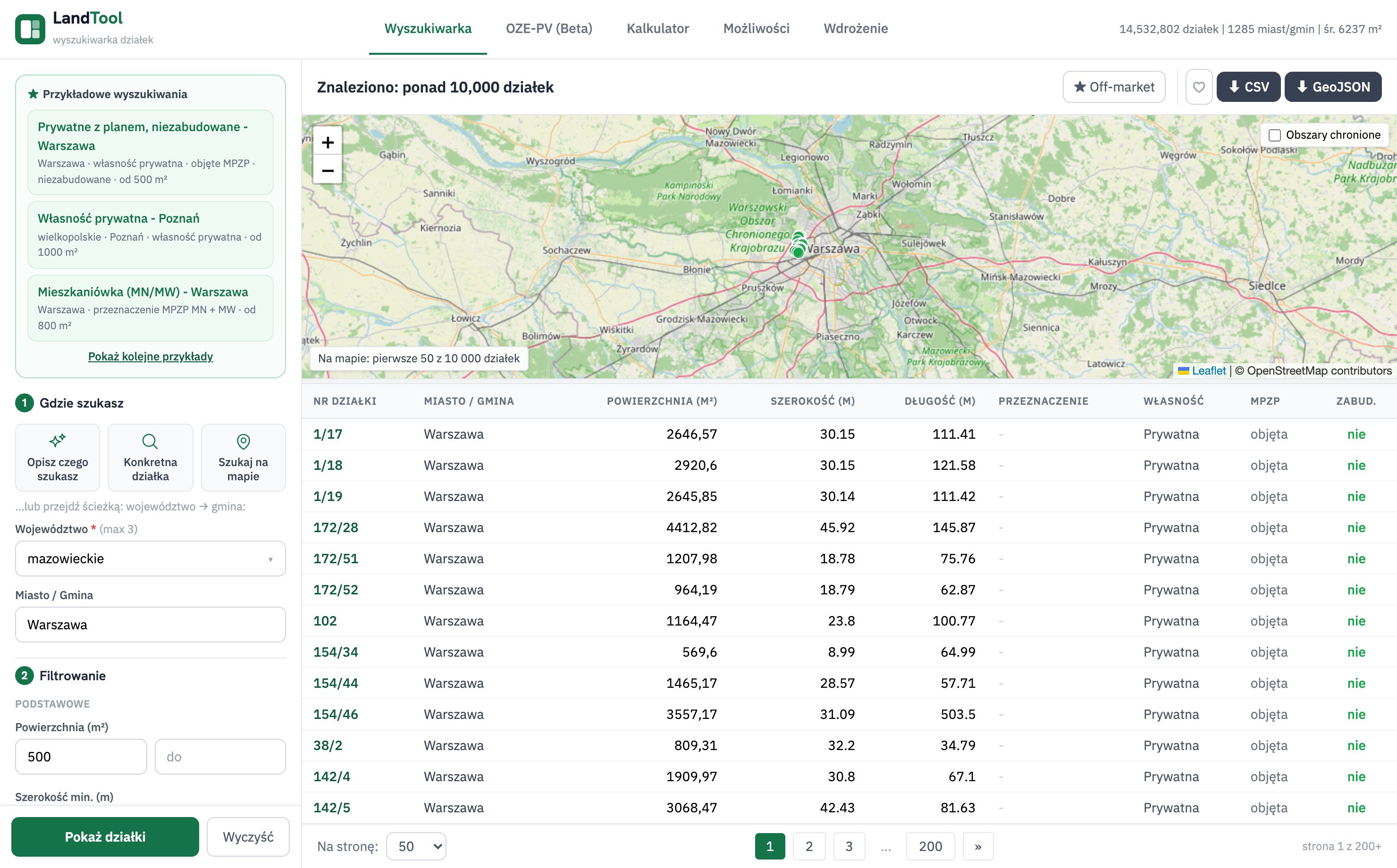1397x868 pixels.
Task: Open the Możliwości tab
Action: tap(756, 29)
